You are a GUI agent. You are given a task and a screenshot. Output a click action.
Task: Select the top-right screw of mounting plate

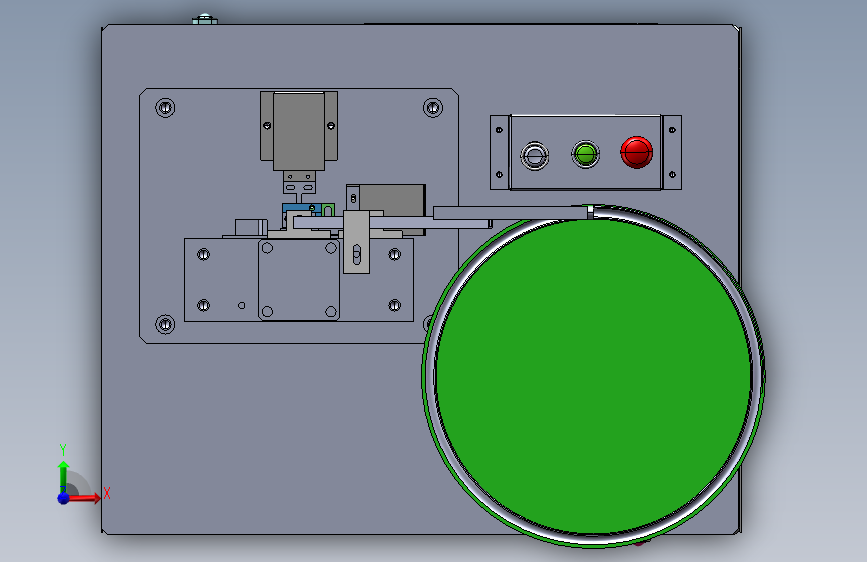(433, 107)
